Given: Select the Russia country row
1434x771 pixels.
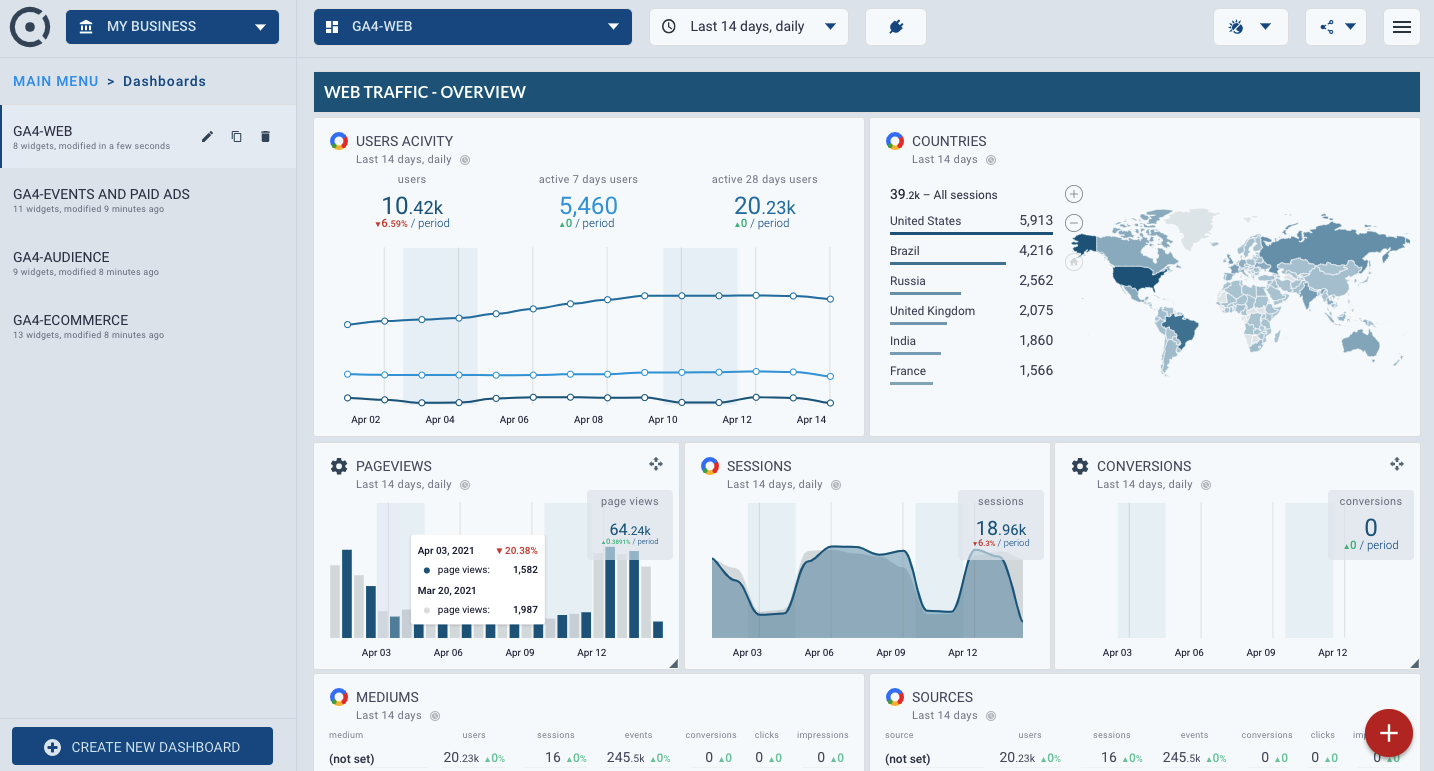Looking at the screenshot, I should click(x=971, y=282).
